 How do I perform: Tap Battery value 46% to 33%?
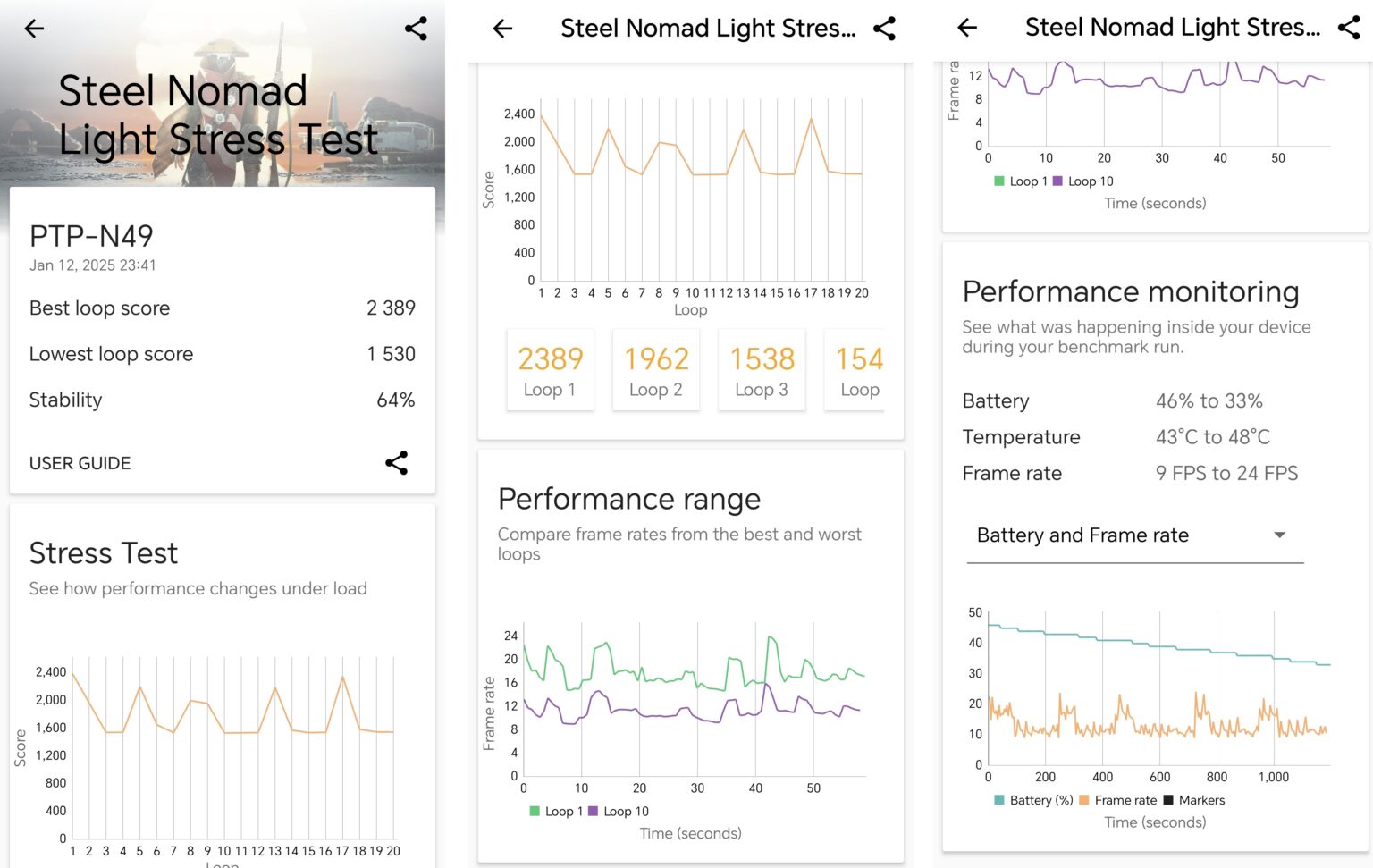1209,400
